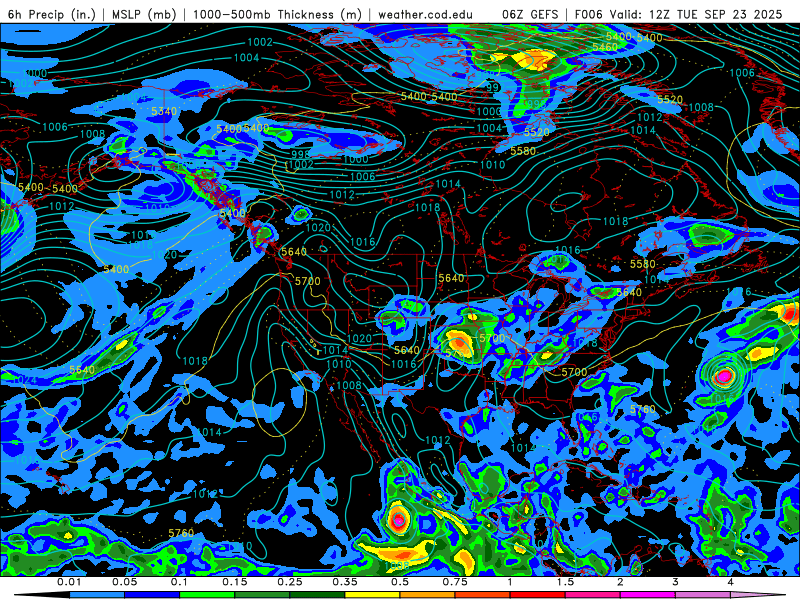Click the 0.01 value on precip legend
Viewport: 800px width, 600px height.
click(x=69, y=582)
